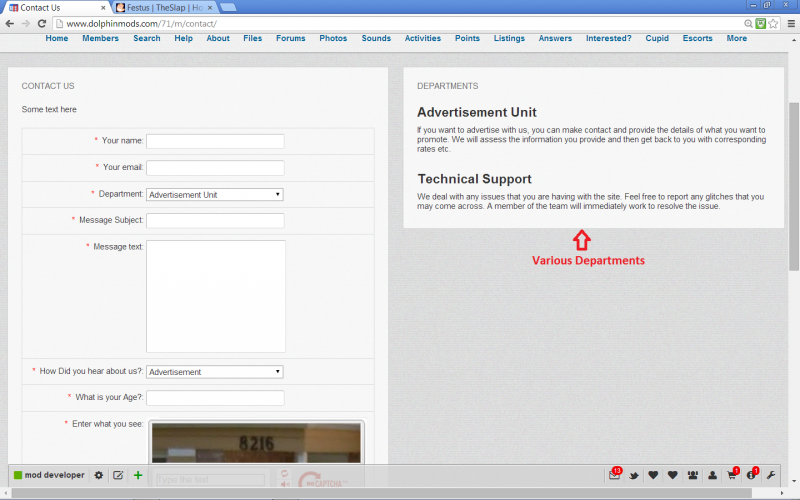Bookmark this page with the star icon
This screenshot has width=800, height=500.
pyautogui.click(x=773, y=23)
